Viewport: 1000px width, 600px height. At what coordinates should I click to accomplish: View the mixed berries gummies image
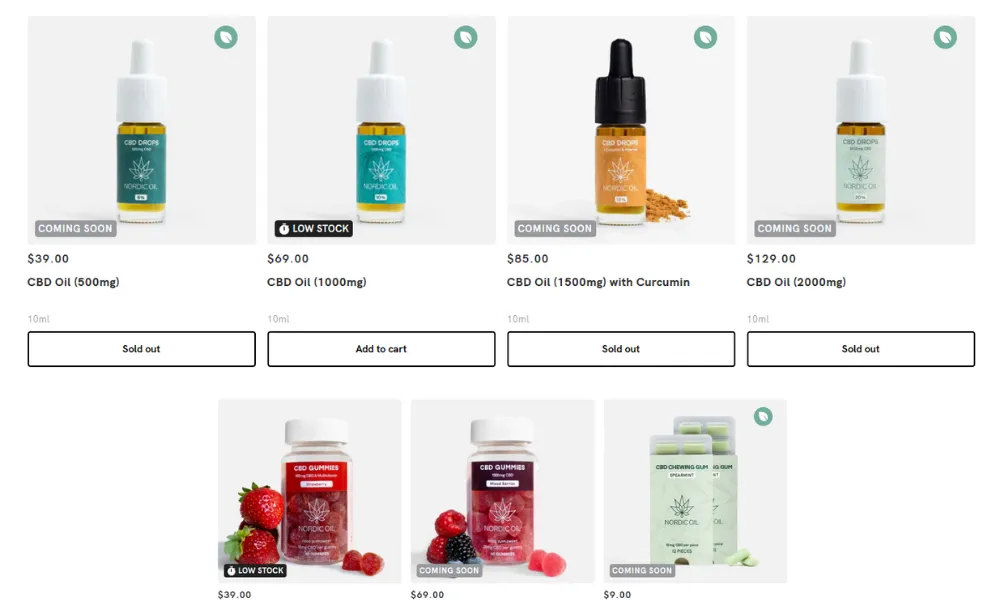pos(503,491)
